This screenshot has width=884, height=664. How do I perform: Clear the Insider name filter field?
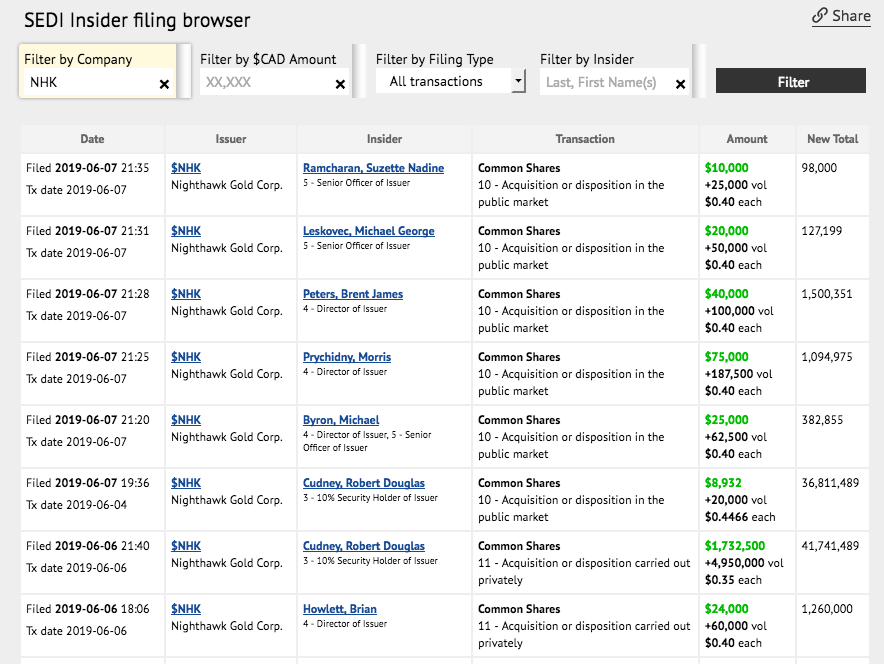click(680, 85)
